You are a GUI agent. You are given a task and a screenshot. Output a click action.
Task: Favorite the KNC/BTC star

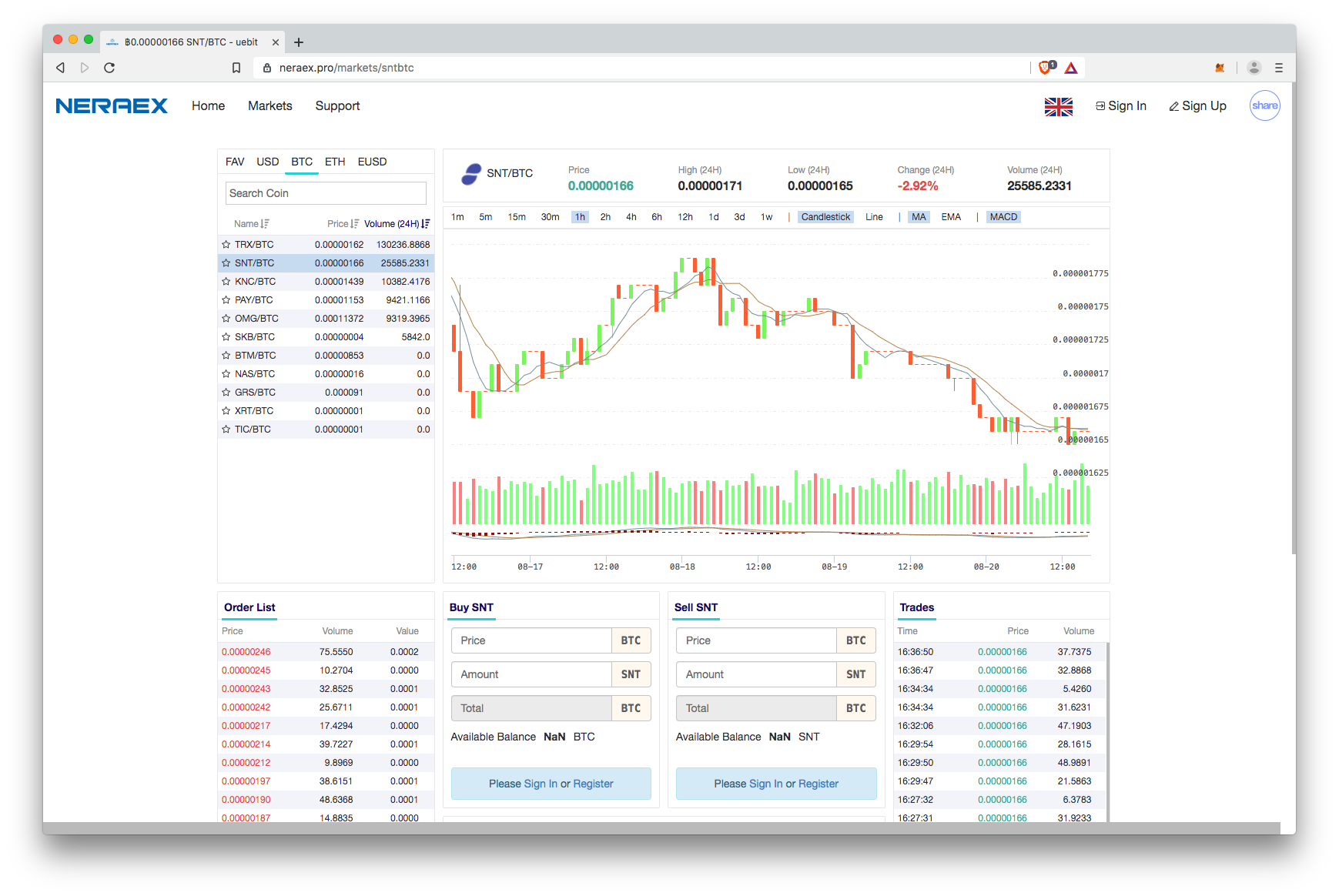coord(226,282)
